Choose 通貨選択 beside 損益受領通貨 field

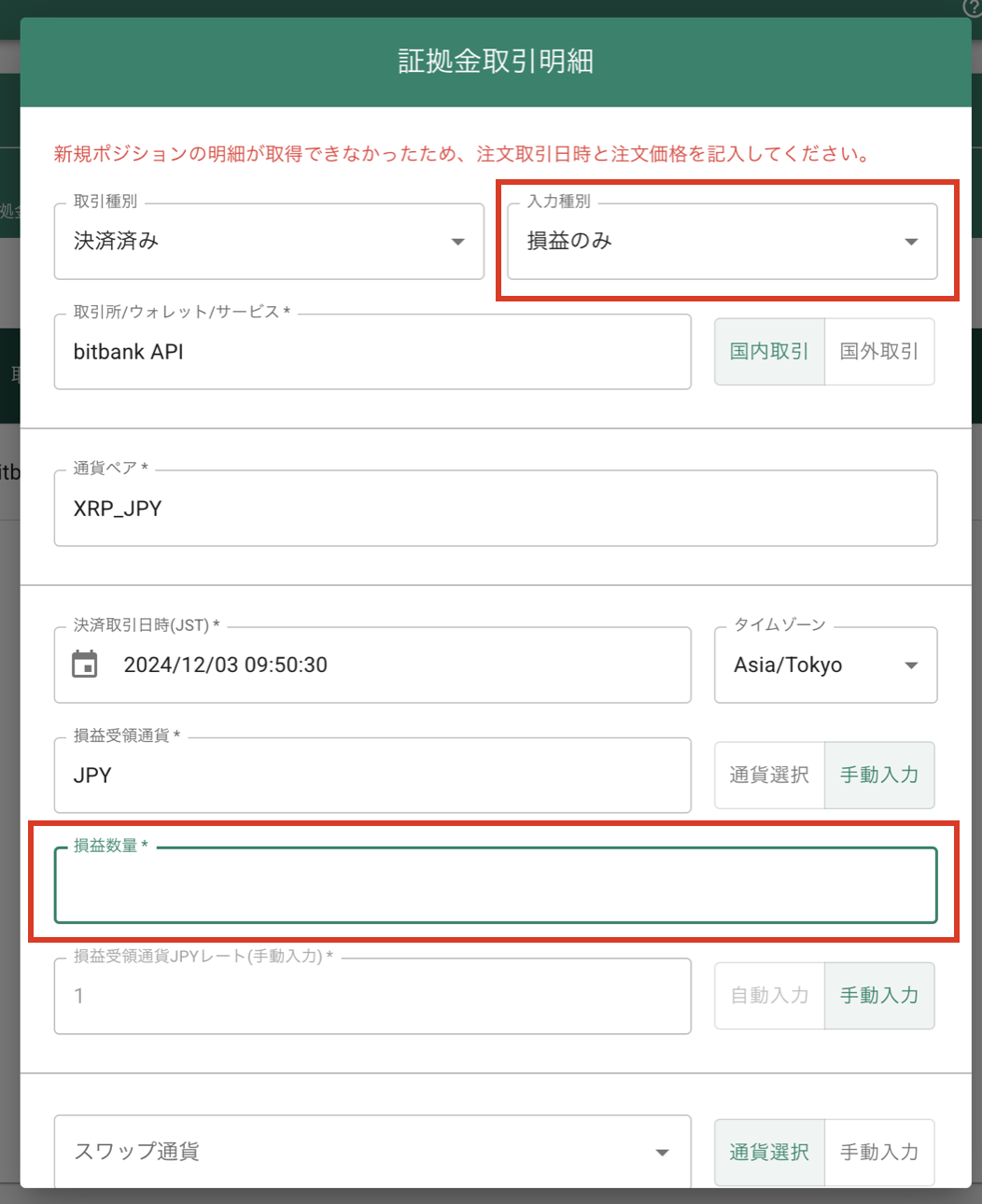coord(769,775)
